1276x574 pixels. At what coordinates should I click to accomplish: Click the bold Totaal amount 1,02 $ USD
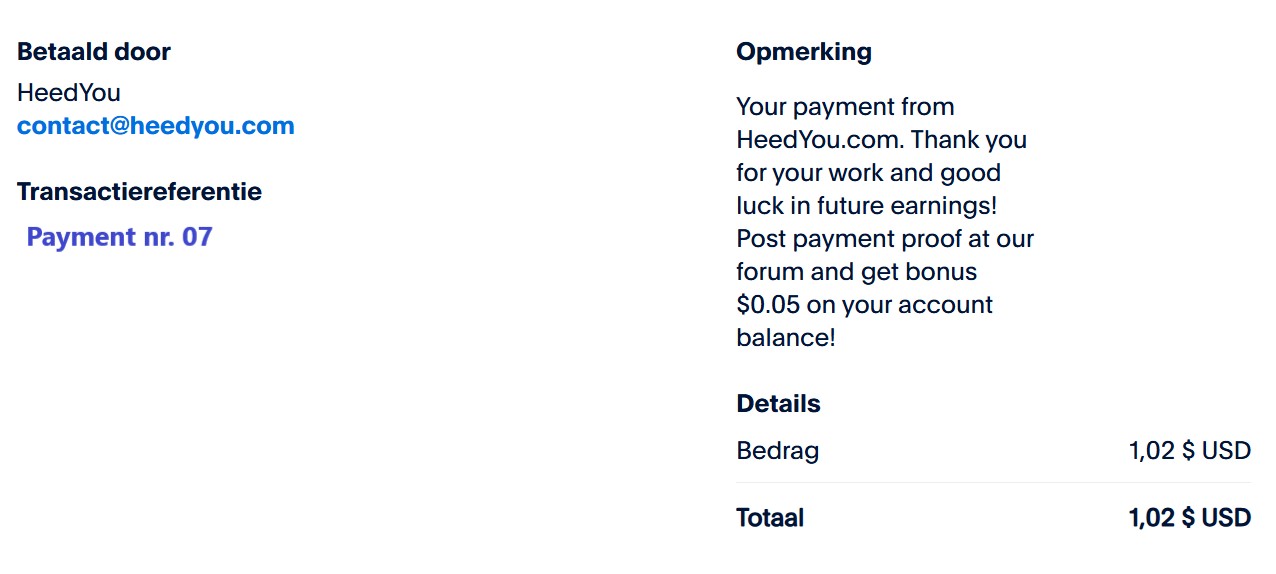point(1189,518)
